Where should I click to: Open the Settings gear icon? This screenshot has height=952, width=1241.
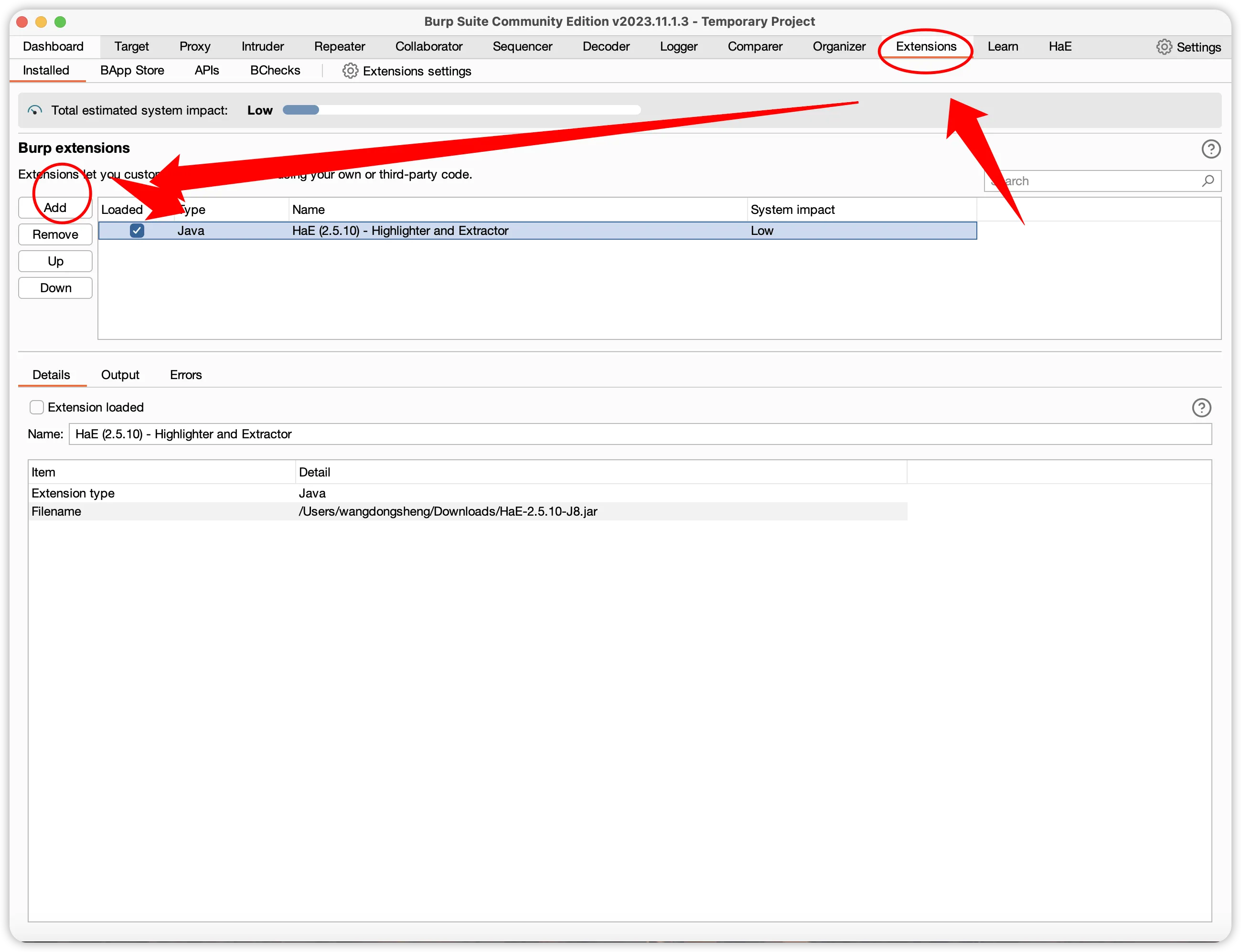point(1163,46)
